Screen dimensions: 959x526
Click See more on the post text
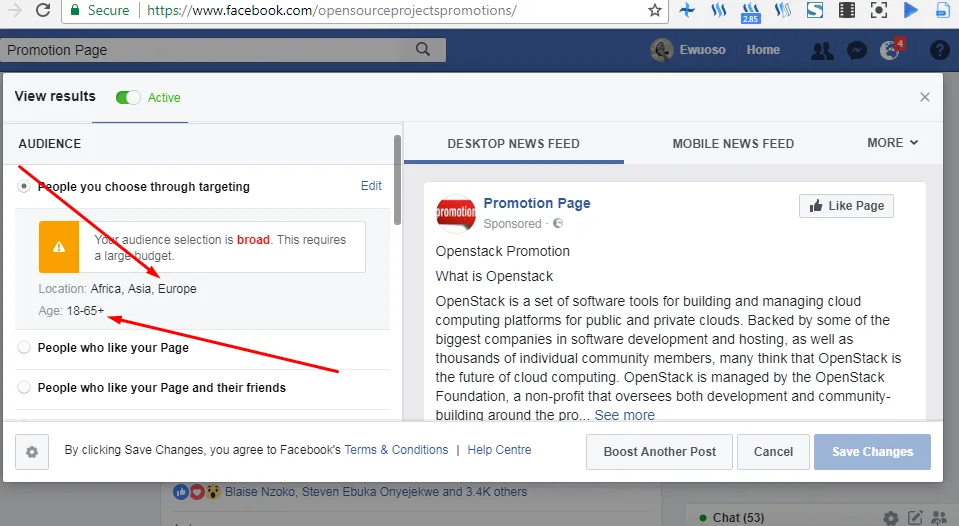point(624,415)
